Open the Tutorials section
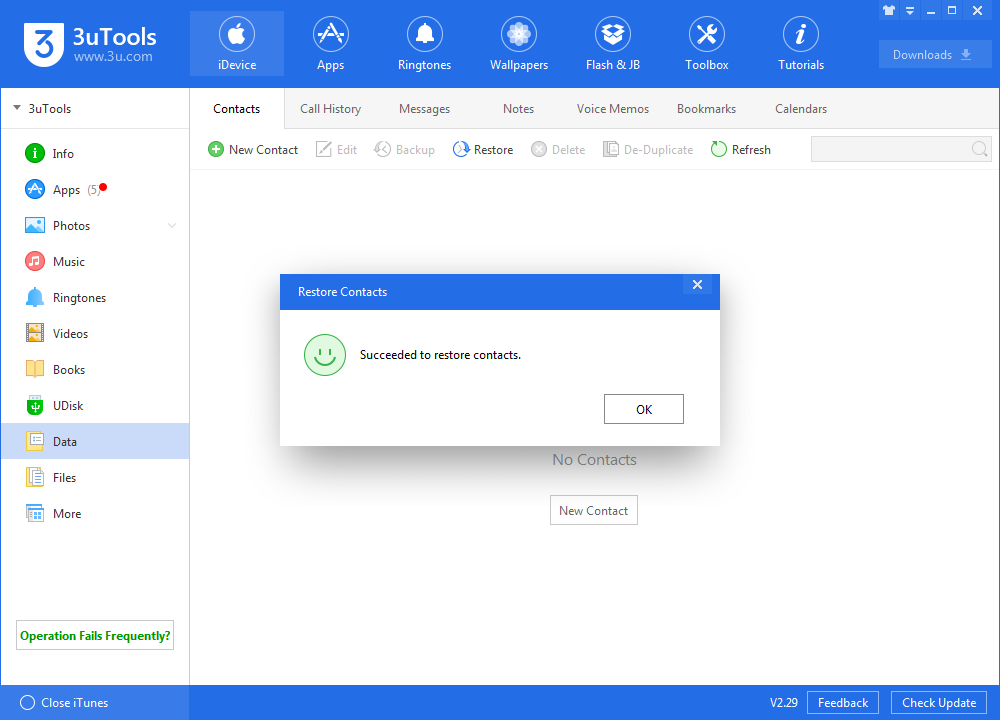 801,43
